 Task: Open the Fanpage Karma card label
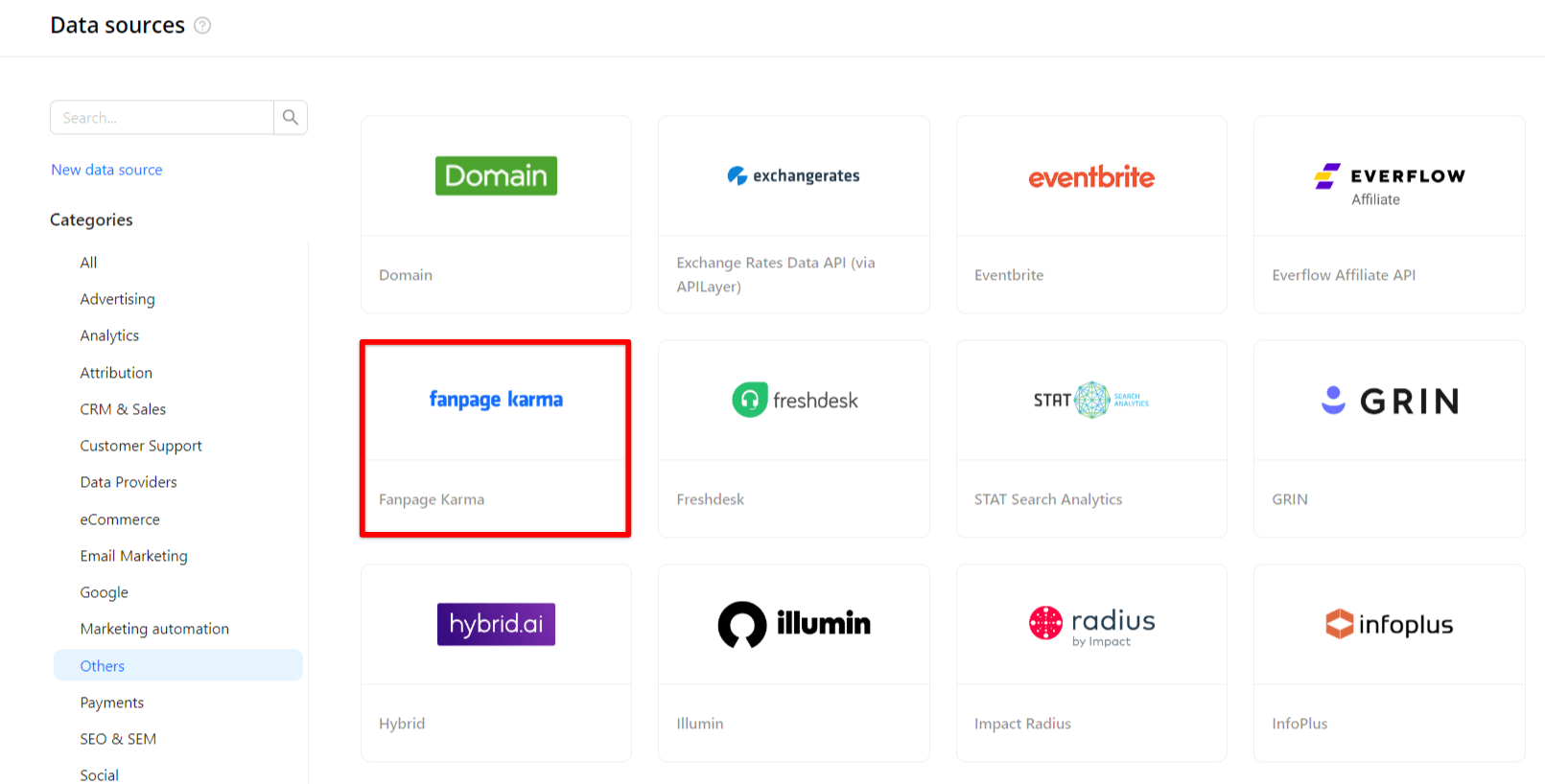(x=432, y=499)
